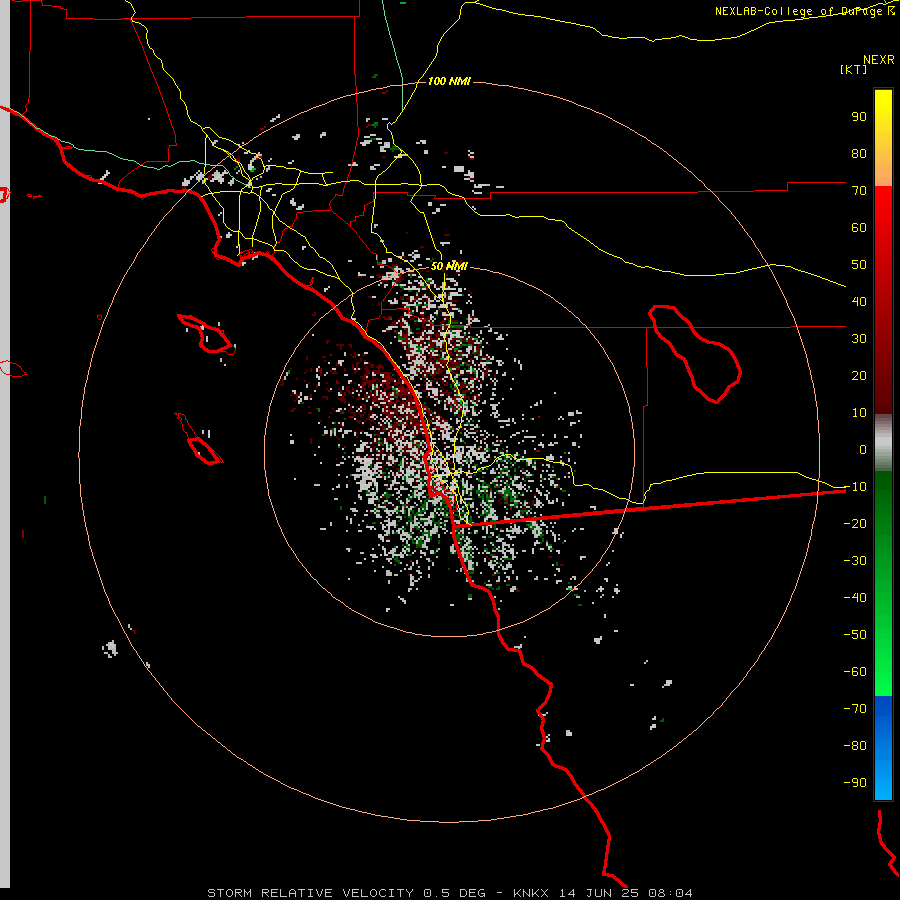The height and width of the screenshot is (900, 900).
Task: Click the KNKX station identifier in footer
Action: click(x=531, y=893)
